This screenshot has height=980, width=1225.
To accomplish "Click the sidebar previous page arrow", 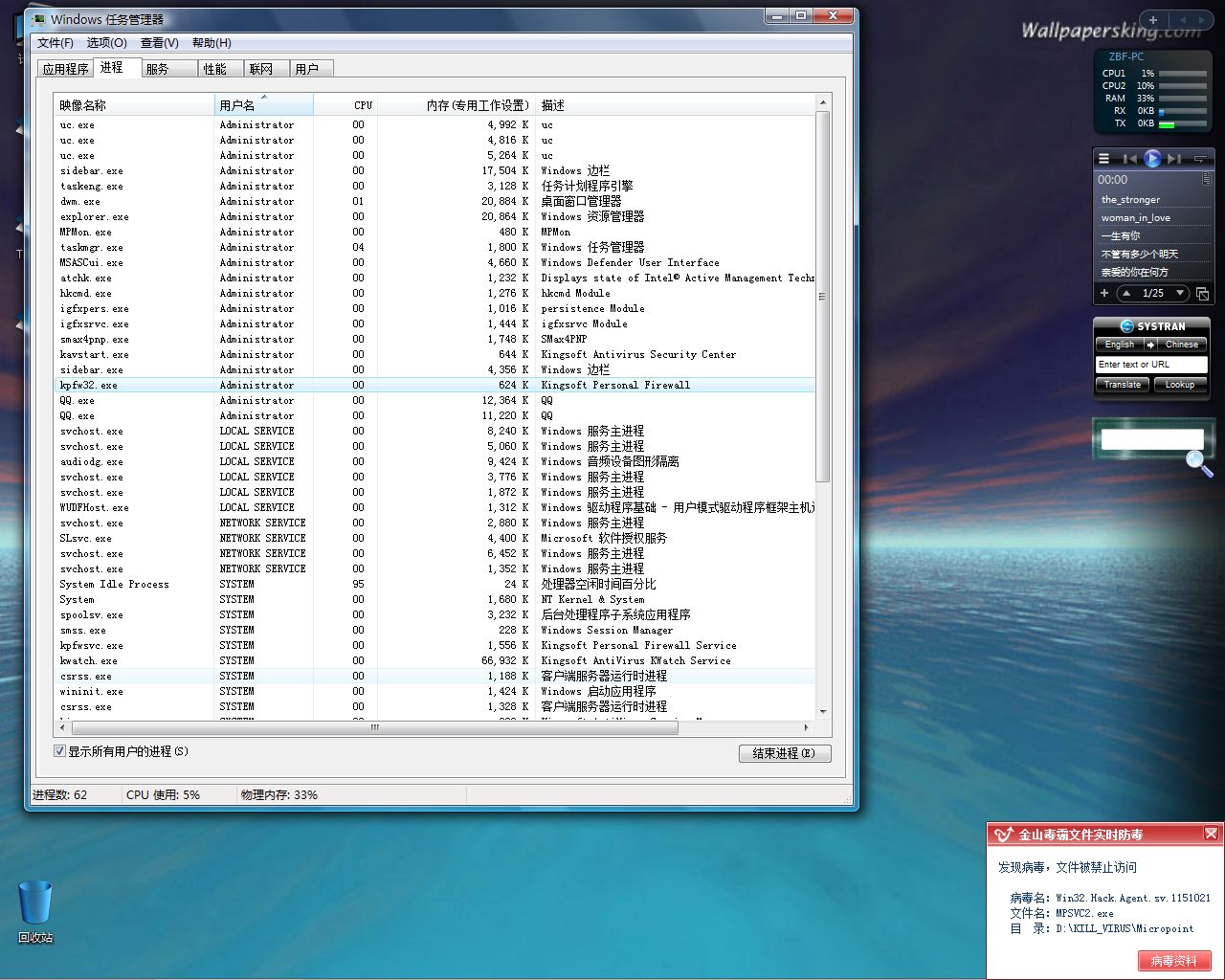I will point(1183,19).
